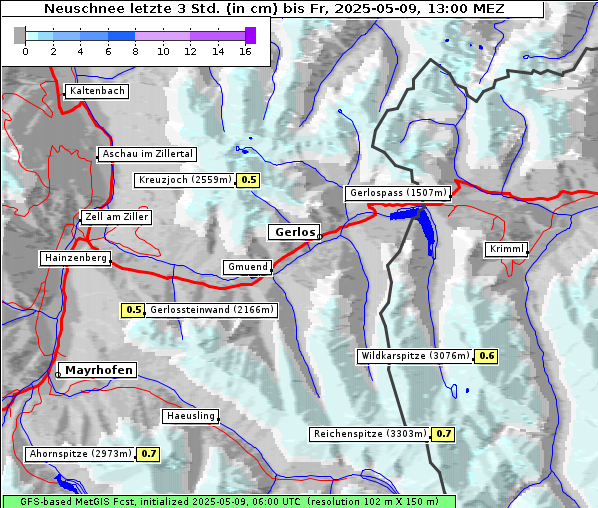
Task: Select the Aschau im Zillertal label
Action: [147, 154]
